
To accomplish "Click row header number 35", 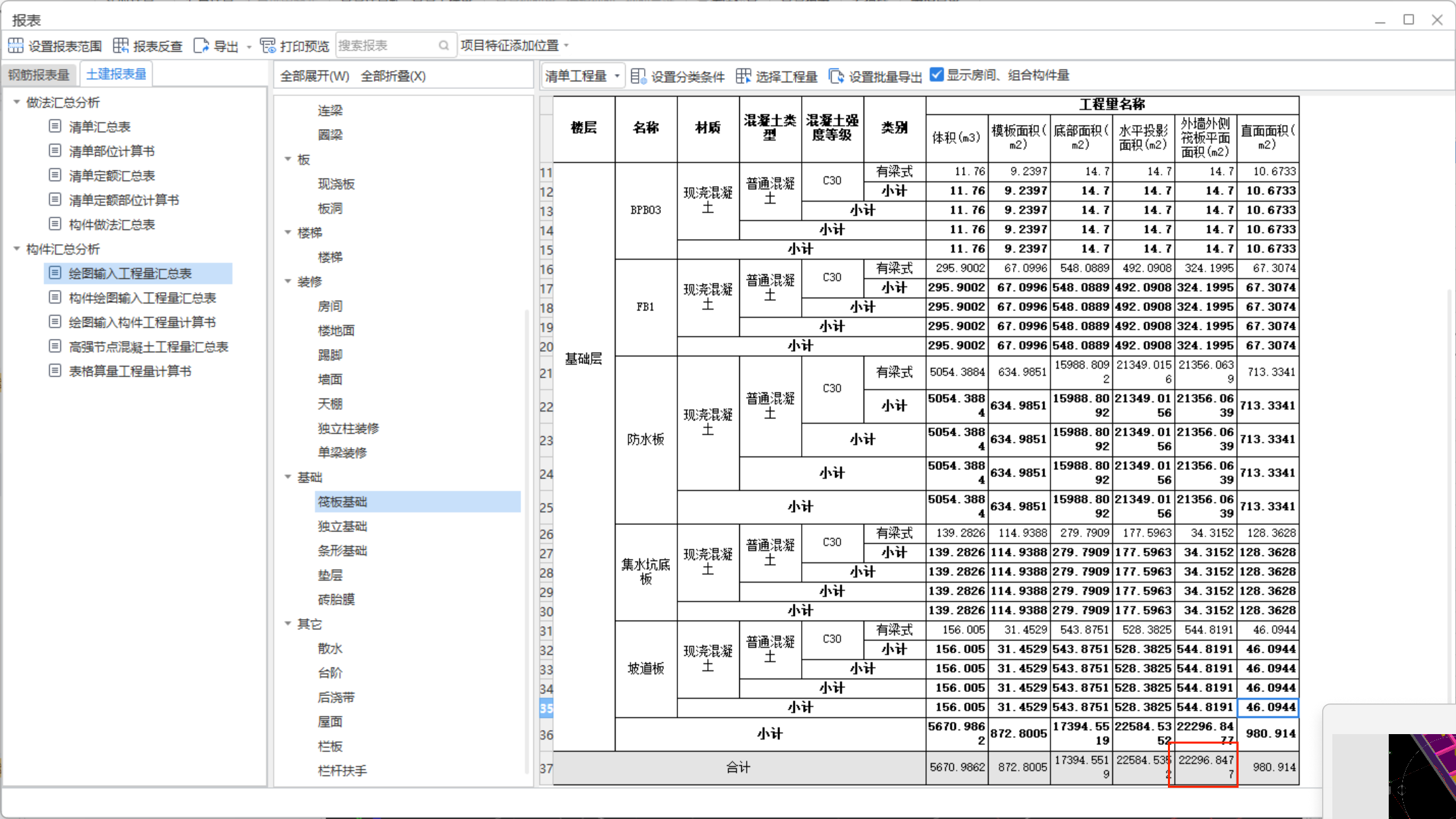I will 546,708.
